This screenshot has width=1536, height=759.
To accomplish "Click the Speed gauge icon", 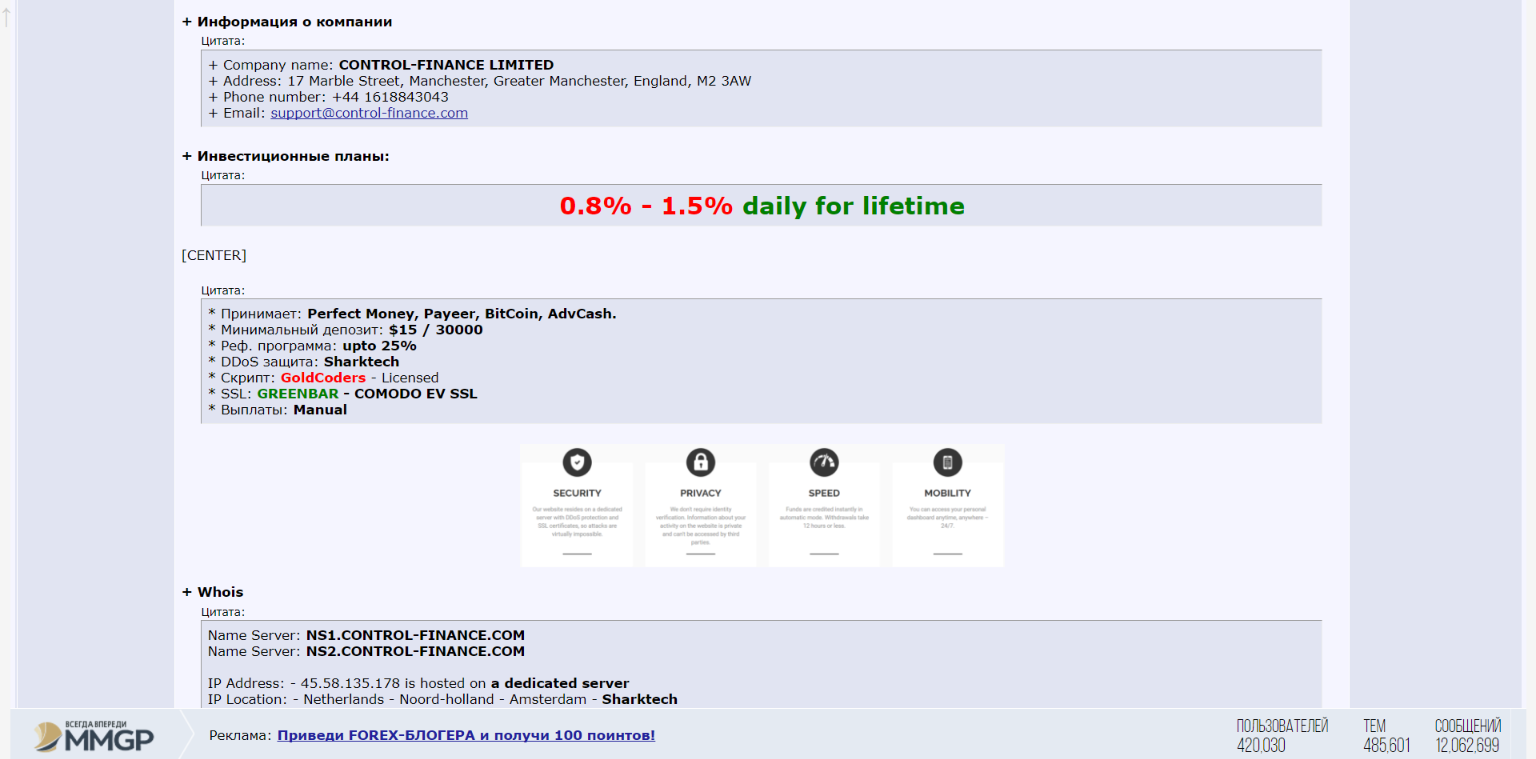I will pos(824,462).
